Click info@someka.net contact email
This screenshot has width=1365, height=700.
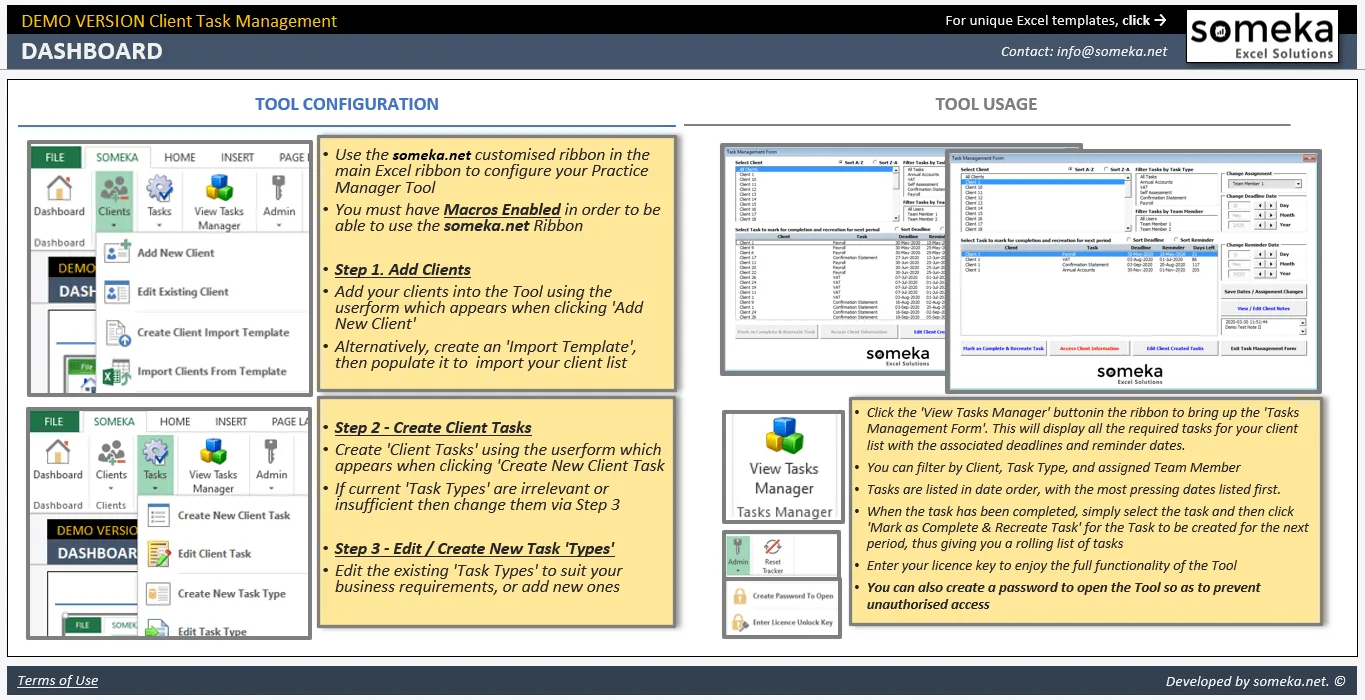coord(1112,51)
